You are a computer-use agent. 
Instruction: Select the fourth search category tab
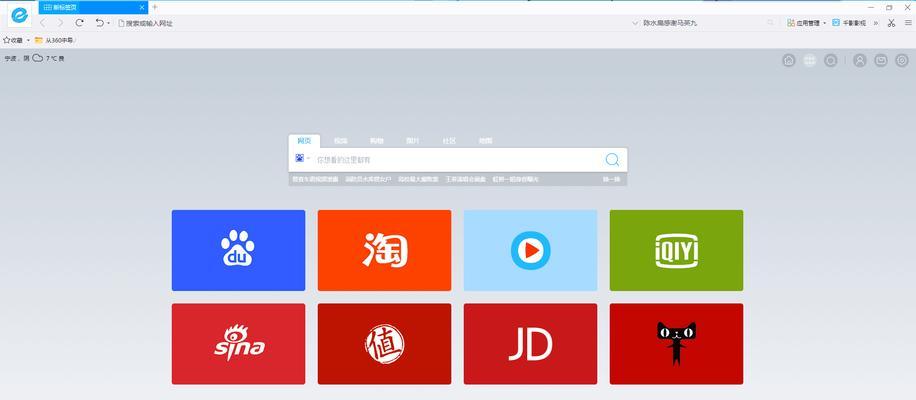pos(413,141)
